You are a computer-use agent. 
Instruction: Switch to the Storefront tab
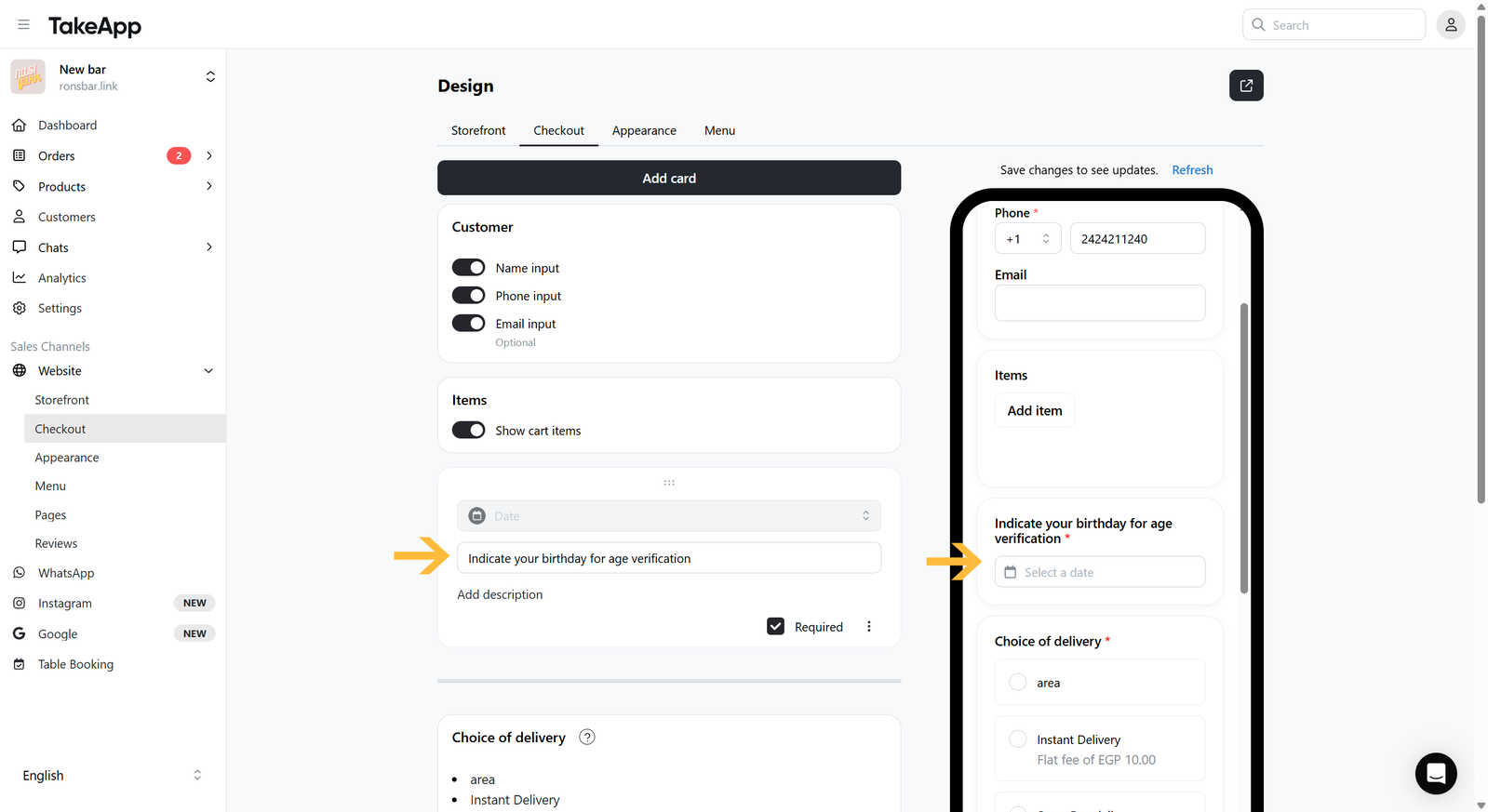[x=478, y=130]
